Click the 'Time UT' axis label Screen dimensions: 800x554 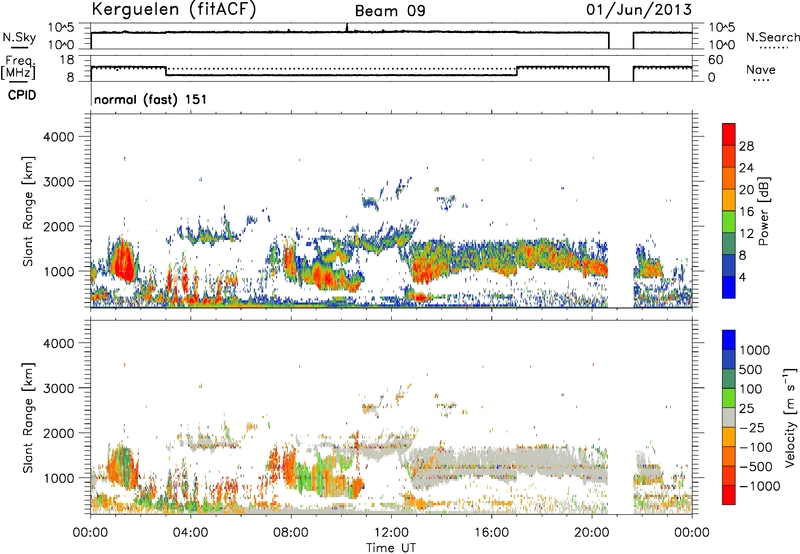pyautogui.click(x=391, y=547)
